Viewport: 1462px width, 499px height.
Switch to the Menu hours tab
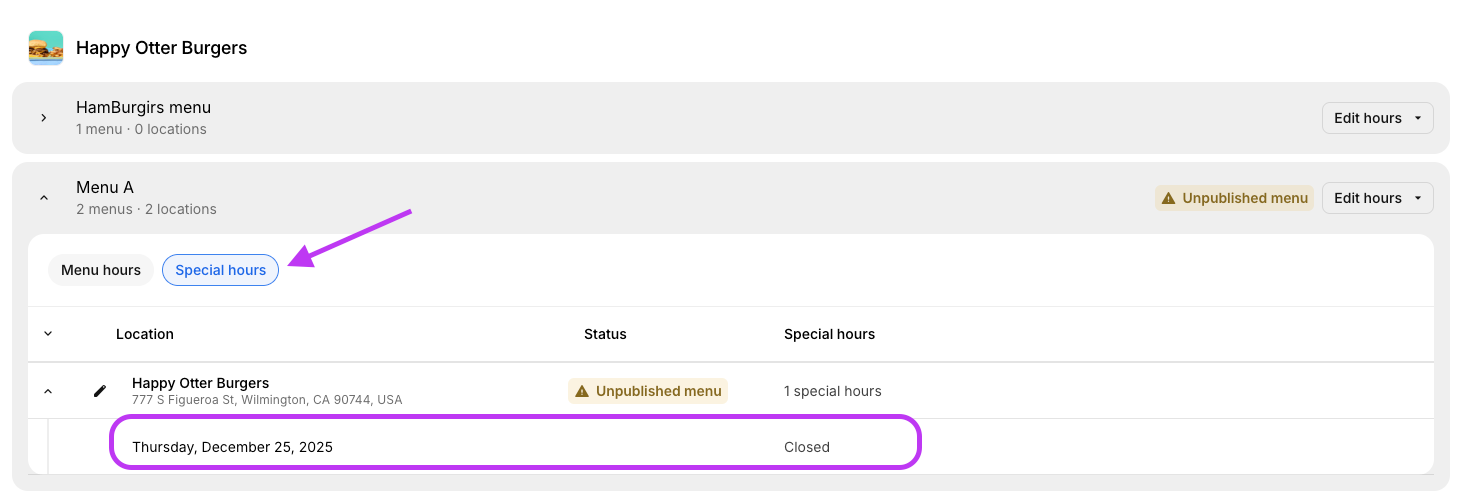(101, 270)
